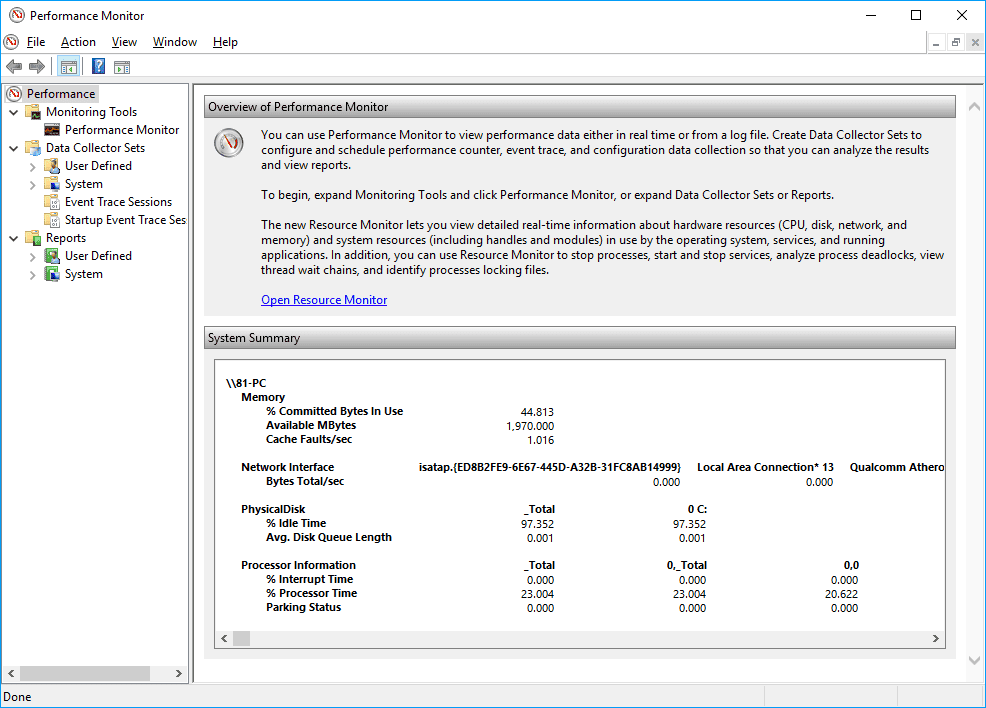986x708 pixels.
Task: Open the Action menu
Action: (x=79, y=42)
